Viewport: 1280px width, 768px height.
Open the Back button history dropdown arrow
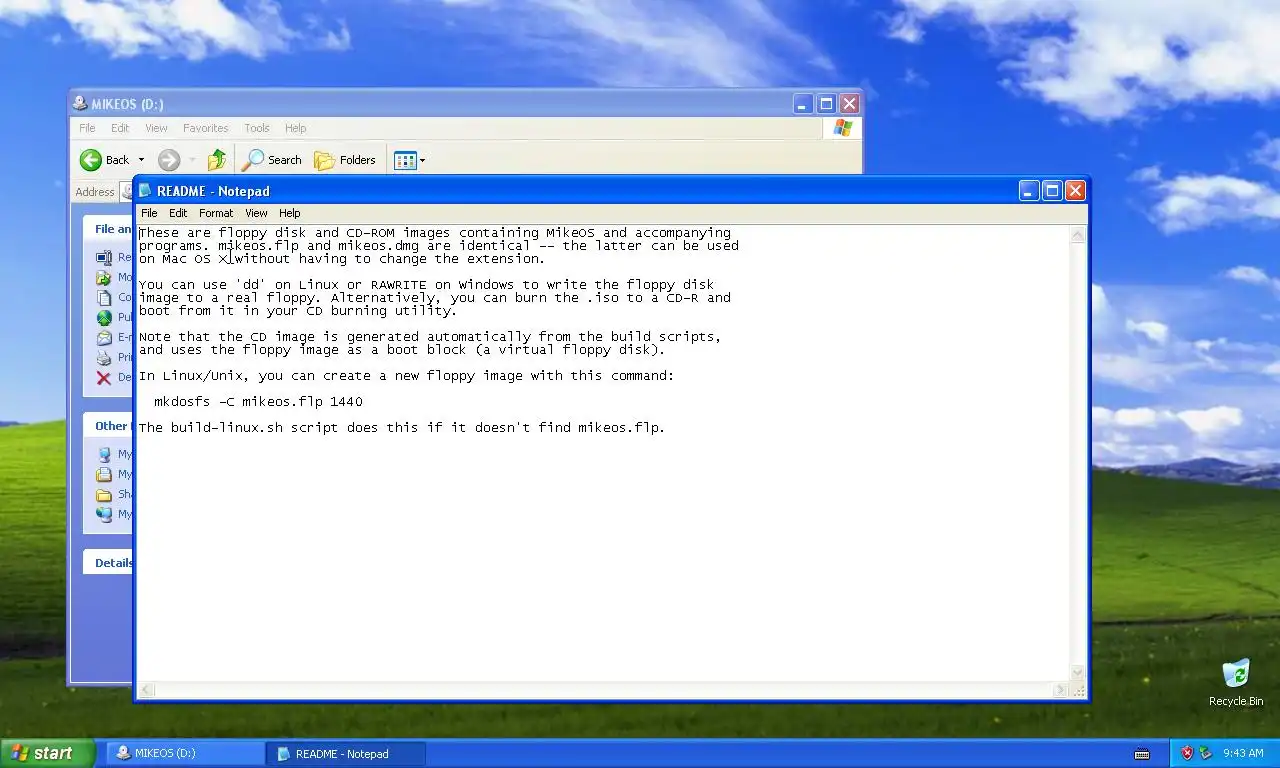point(141,160)
